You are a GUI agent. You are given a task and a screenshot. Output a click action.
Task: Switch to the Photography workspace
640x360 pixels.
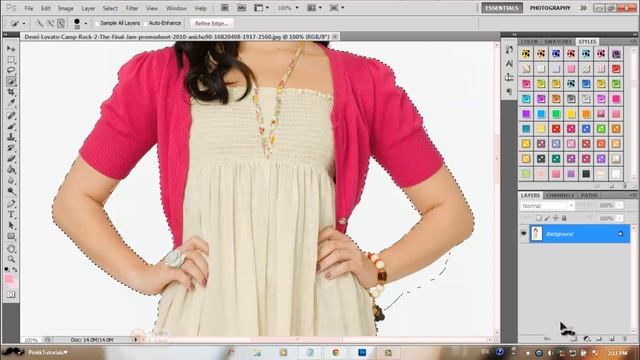[x=550, y=8]
